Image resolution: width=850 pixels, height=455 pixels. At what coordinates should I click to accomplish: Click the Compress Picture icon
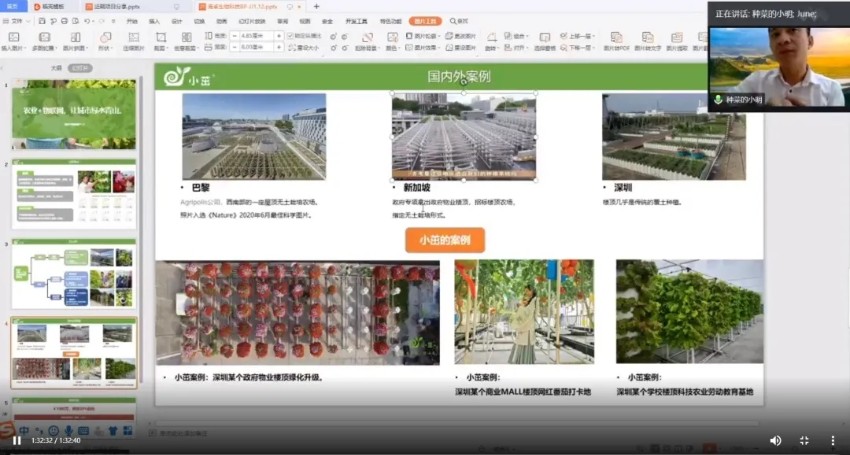133,37
